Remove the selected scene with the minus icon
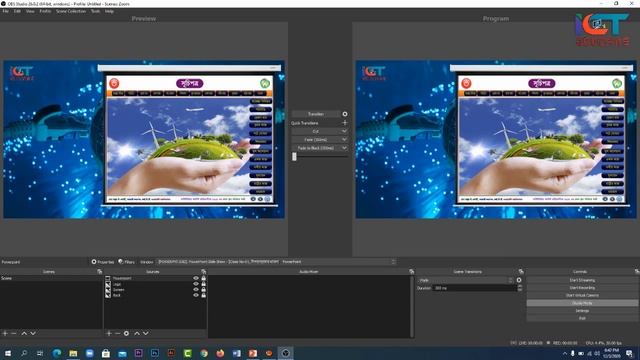Image resolution: width=640 pixels, height=360 pixels. click(14, 333)
